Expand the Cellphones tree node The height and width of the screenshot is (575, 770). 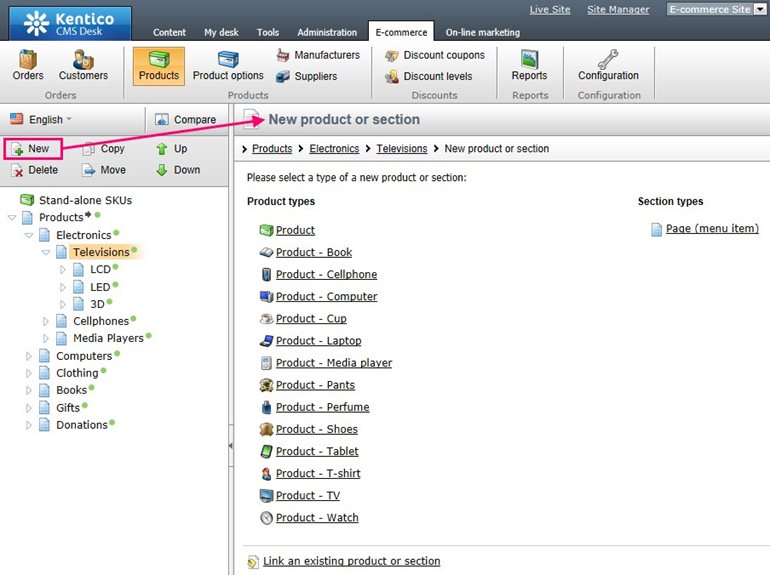coord(45,322)
